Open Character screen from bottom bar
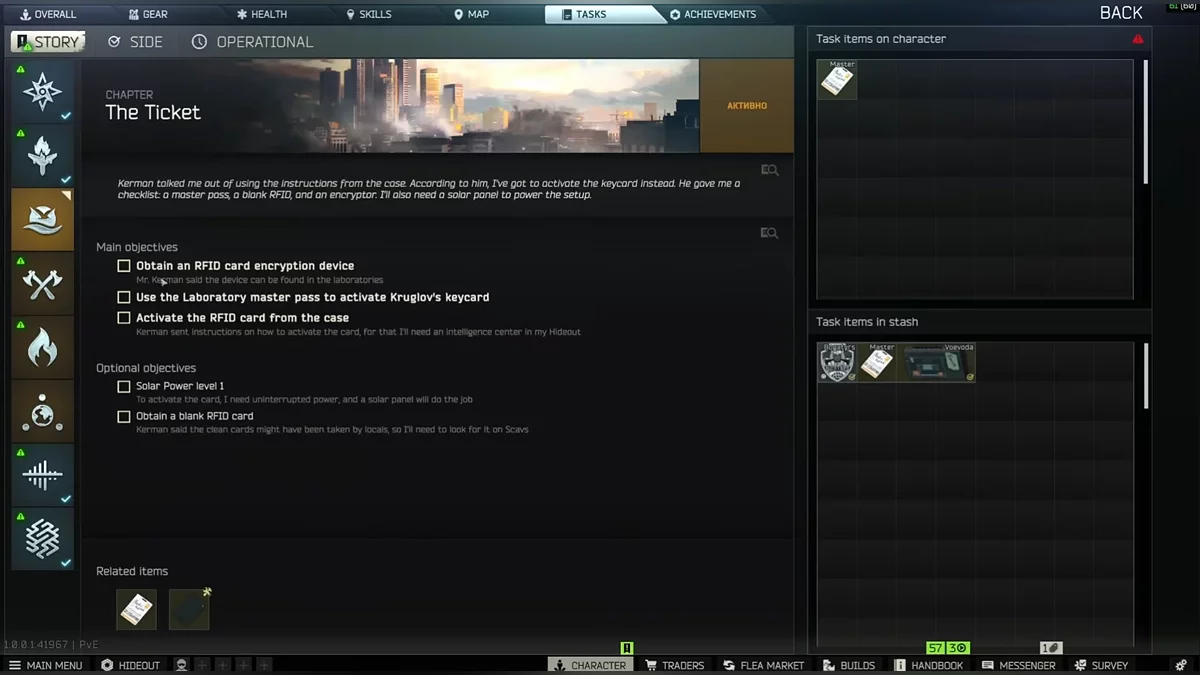The image size is (1200, 675). tap(590, 665)
